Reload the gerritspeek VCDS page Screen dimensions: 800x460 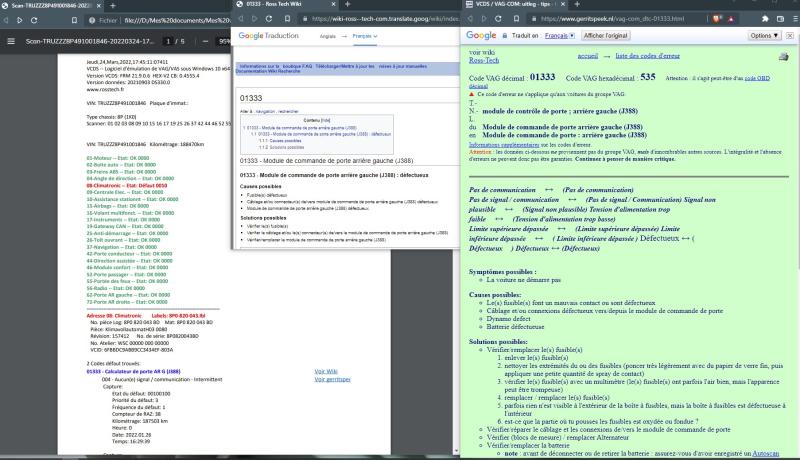pyautogui.click(x=498, y=18)
